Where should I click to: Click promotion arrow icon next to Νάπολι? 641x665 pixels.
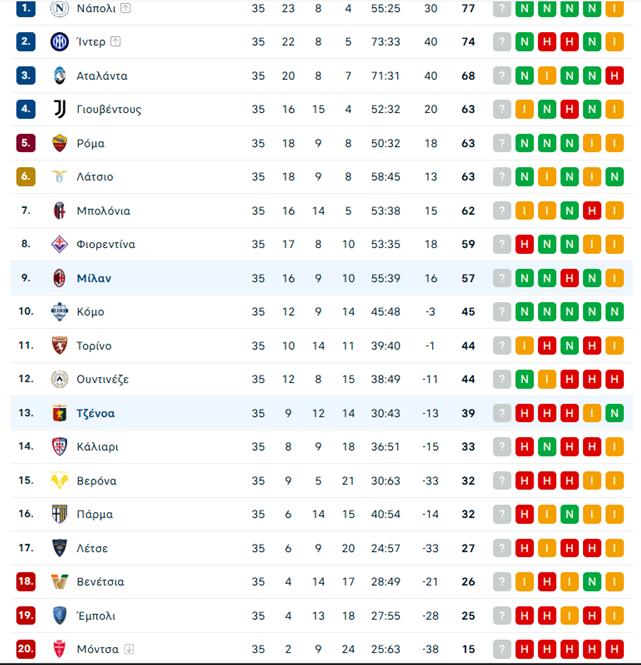126,8
